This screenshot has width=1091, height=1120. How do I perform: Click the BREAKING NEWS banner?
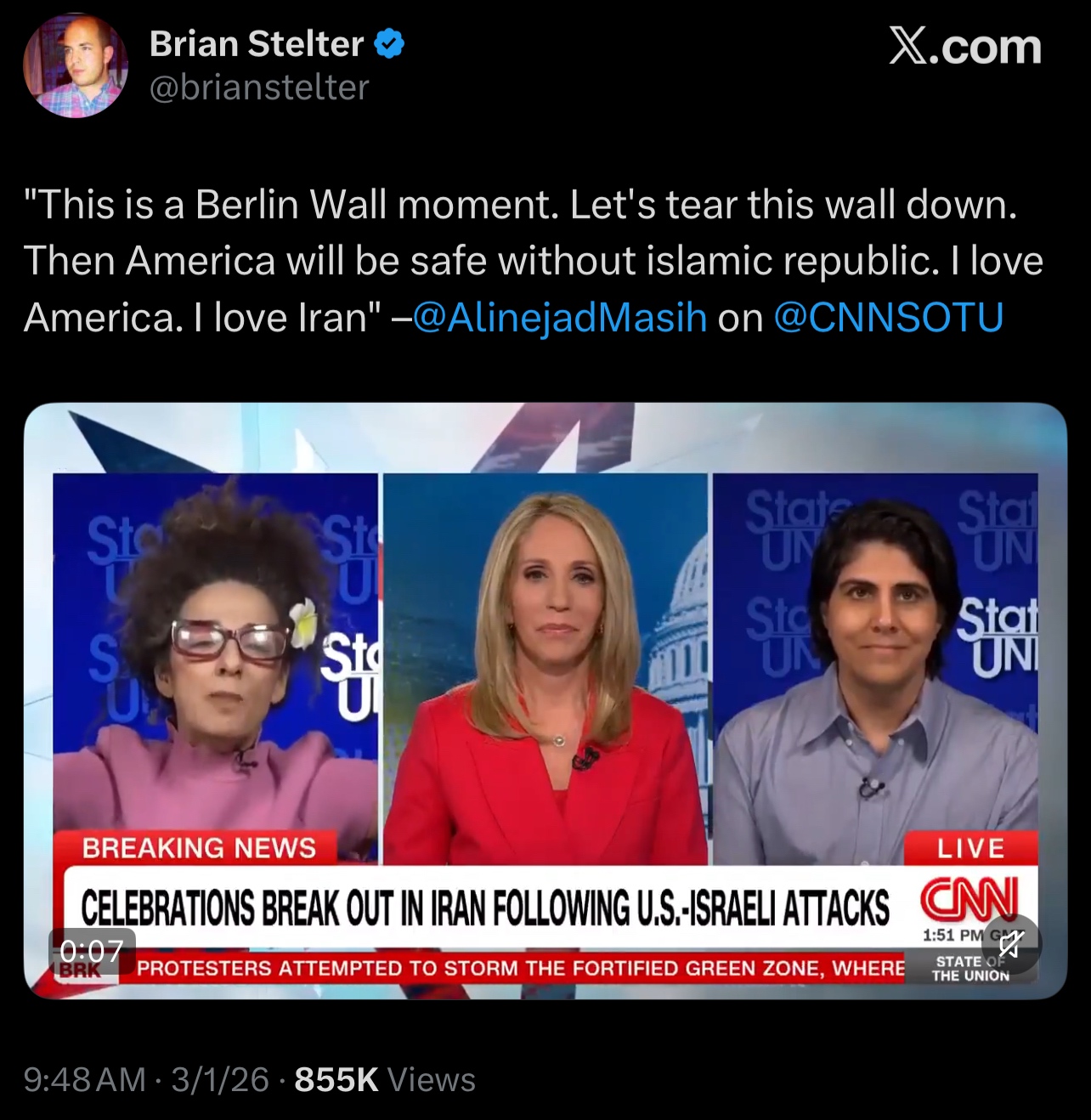[199, 848]
